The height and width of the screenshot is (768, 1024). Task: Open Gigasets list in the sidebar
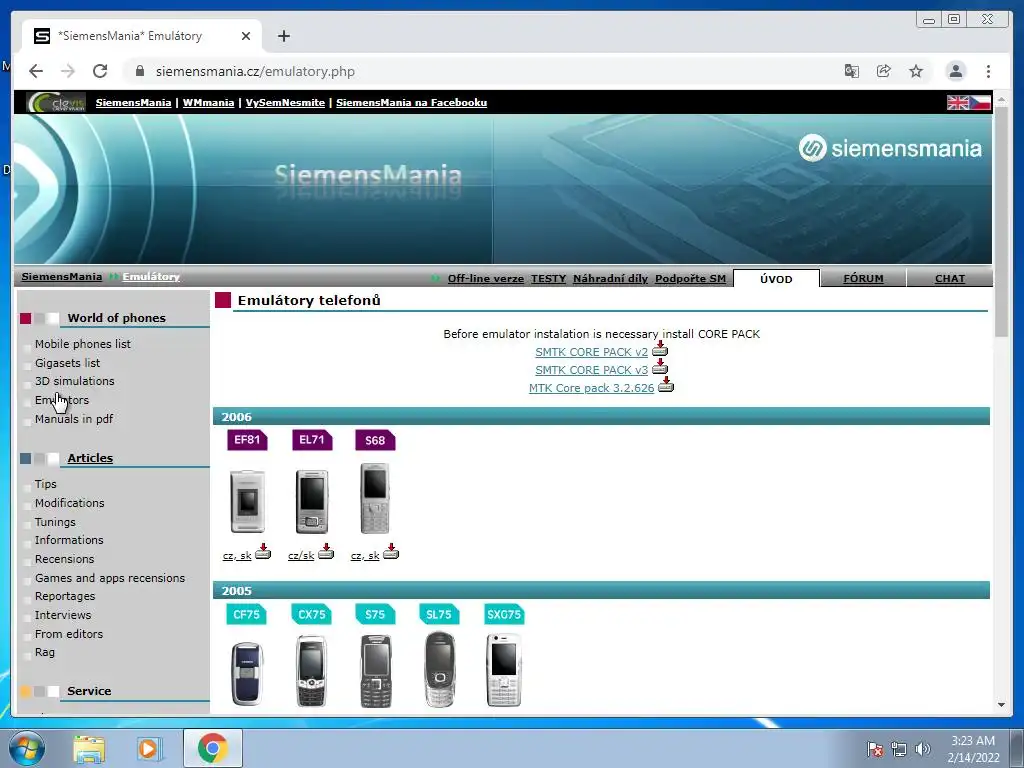click(x=67, y=362)
